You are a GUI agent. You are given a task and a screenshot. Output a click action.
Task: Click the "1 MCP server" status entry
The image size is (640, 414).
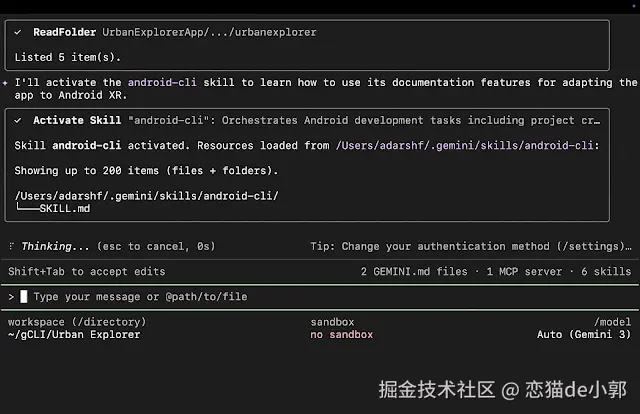524,272
